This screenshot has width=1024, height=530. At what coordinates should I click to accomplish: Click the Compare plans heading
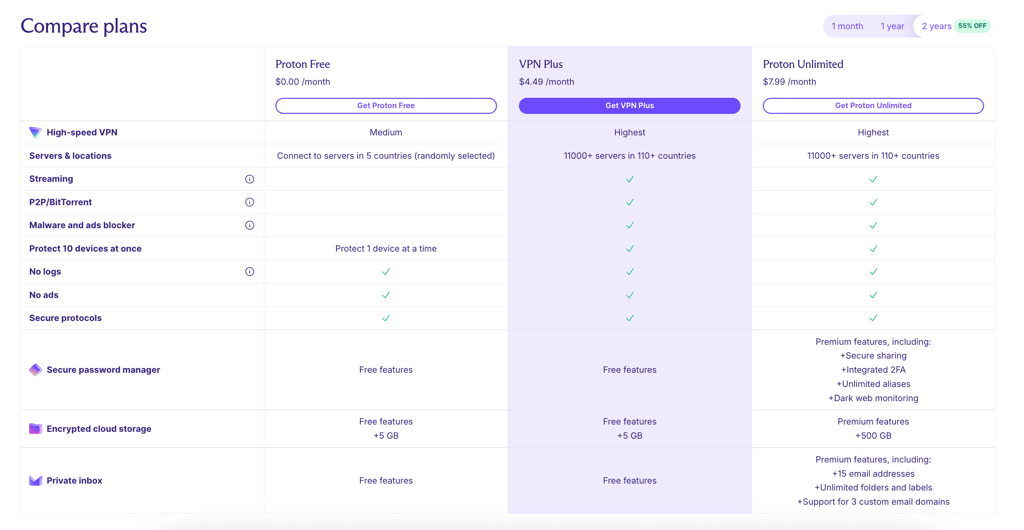[84, 26]
